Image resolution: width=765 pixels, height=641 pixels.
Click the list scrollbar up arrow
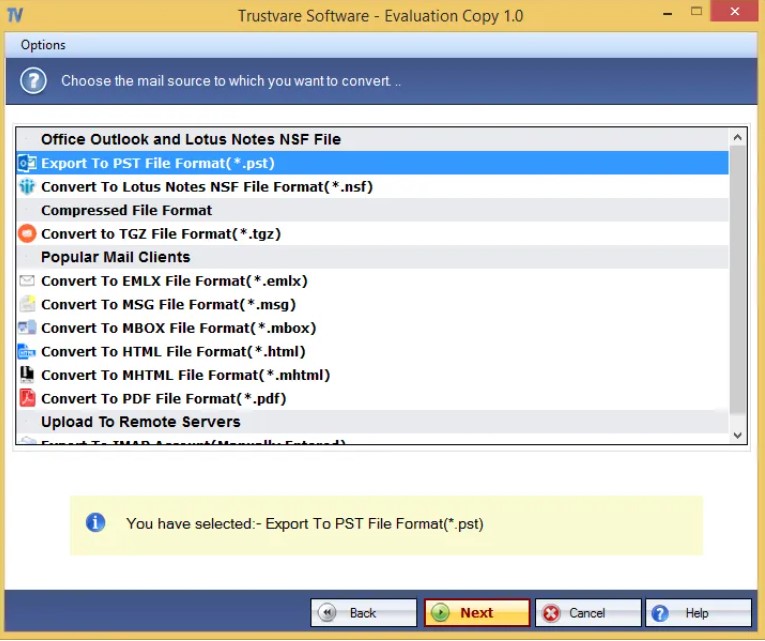pos(738,138)
